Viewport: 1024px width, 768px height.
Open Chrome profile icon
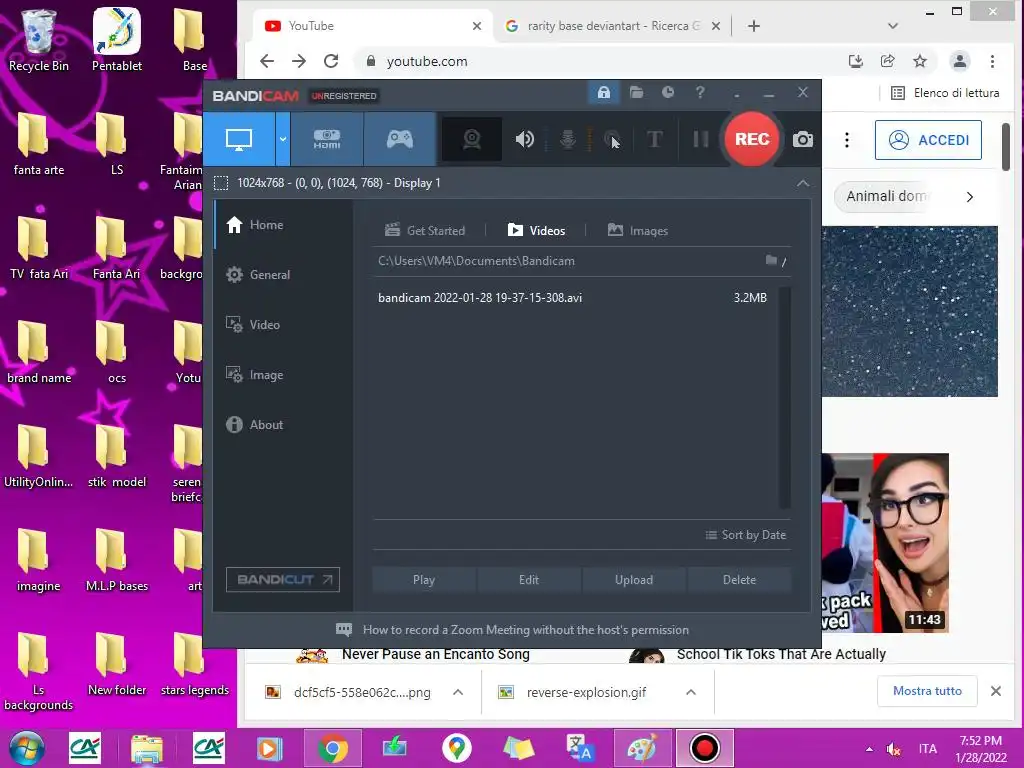click(959, 61)
